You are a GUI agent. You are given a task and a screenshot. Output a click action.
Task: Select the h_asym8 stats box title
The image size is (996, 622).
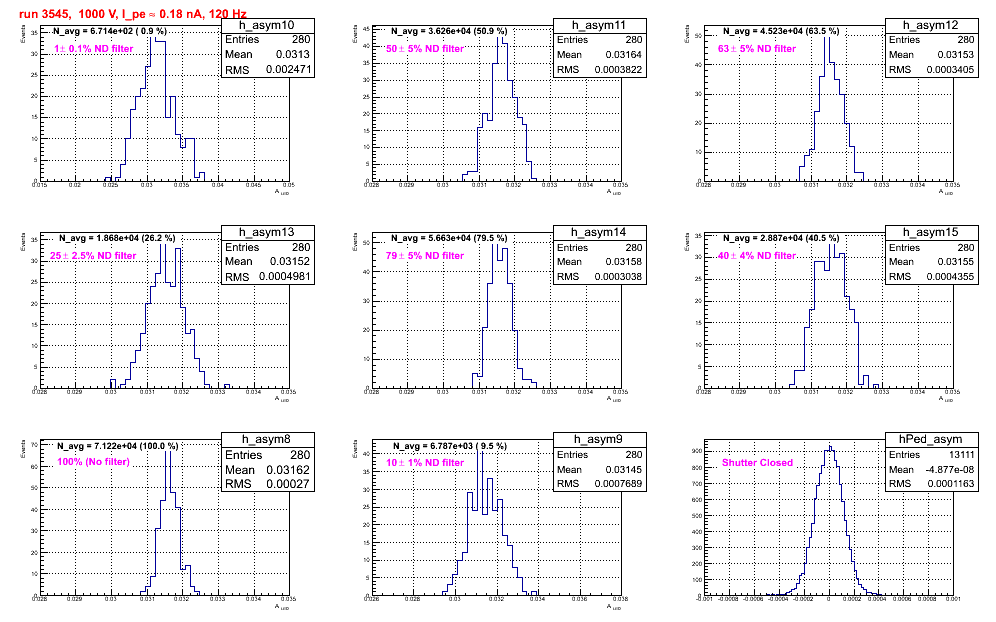pyautogui.click(x=267, y=440)
